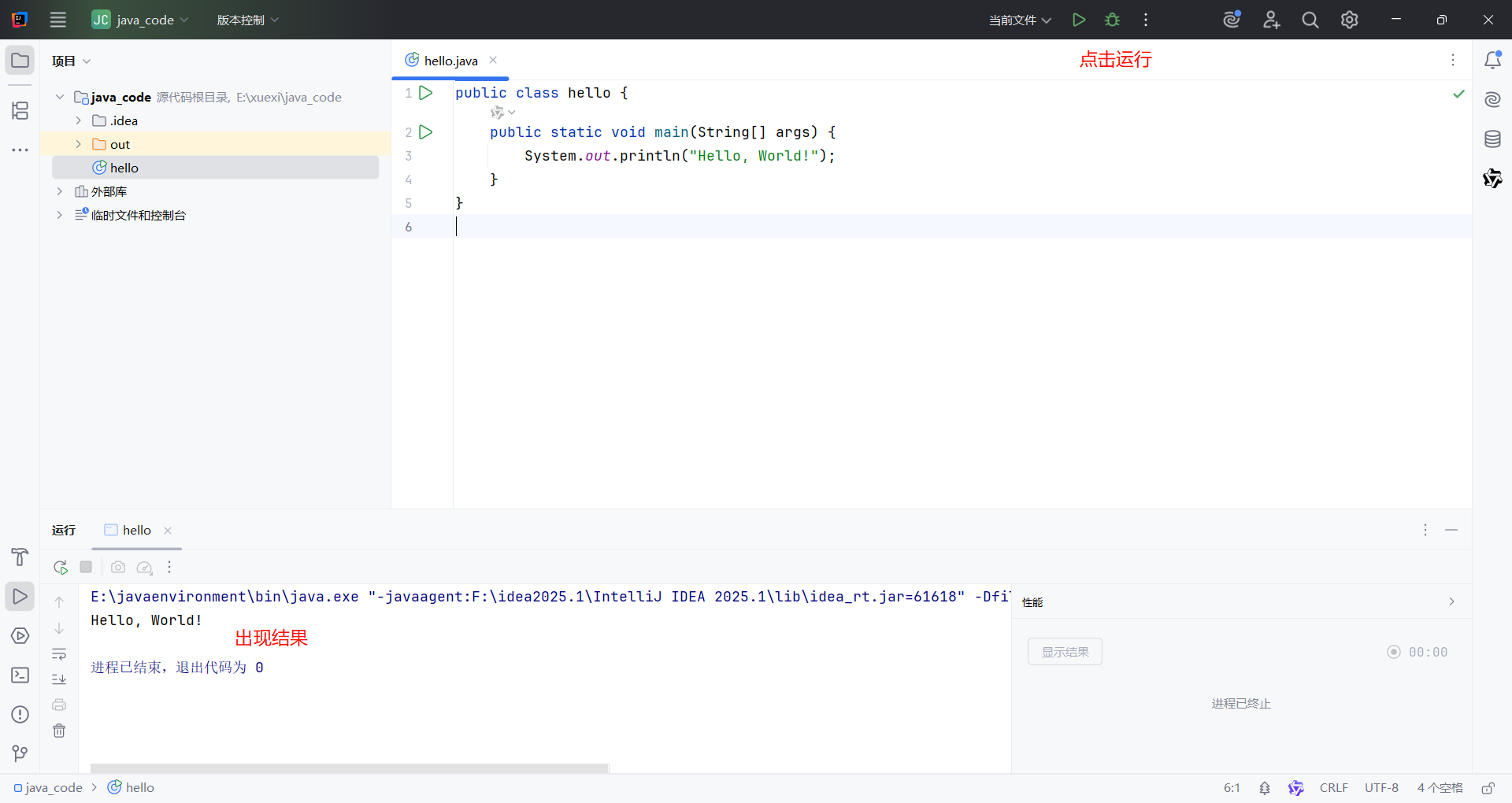This screenshot has height=803, width=1512.
Task: Open the Terminal tool window
Action: click(20, 675)
